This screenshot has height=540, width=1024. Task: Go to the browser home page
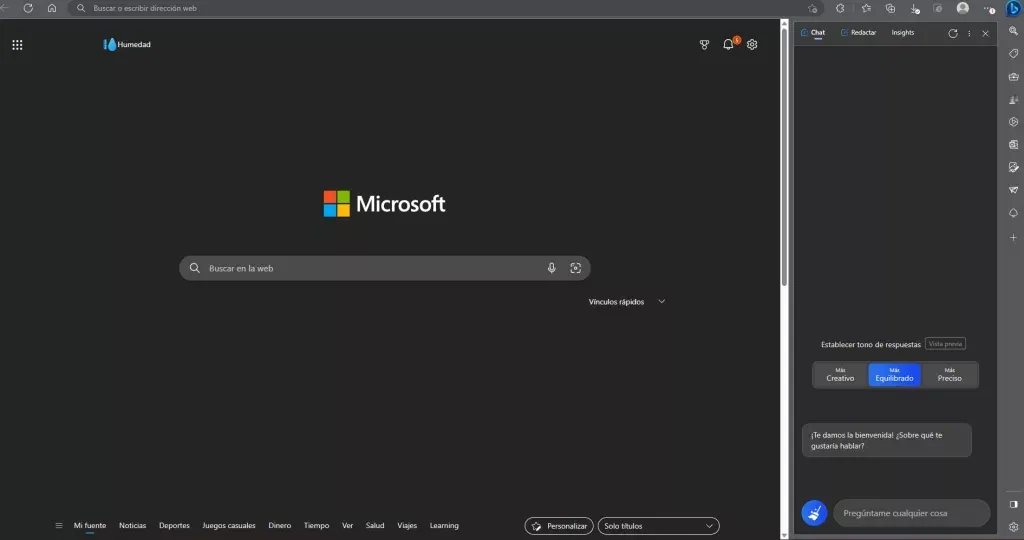52,8
